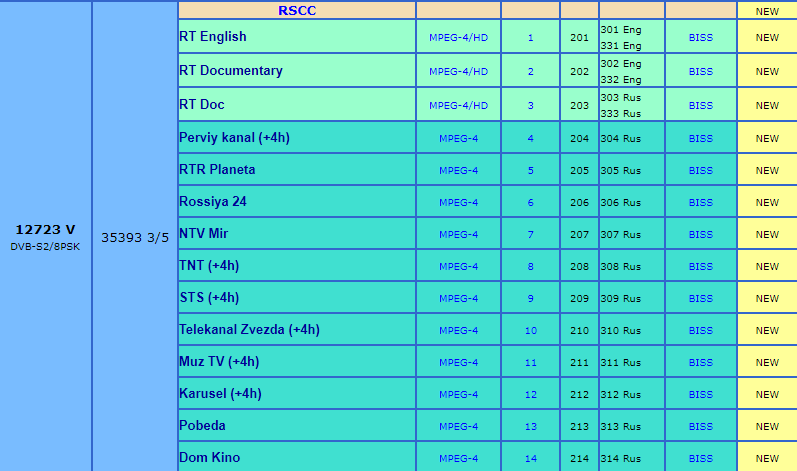The height and width of the screenshot is (471, 797).
Task: Click BISS encryption link for Dom Kino
Action: [x=701, y=459]
